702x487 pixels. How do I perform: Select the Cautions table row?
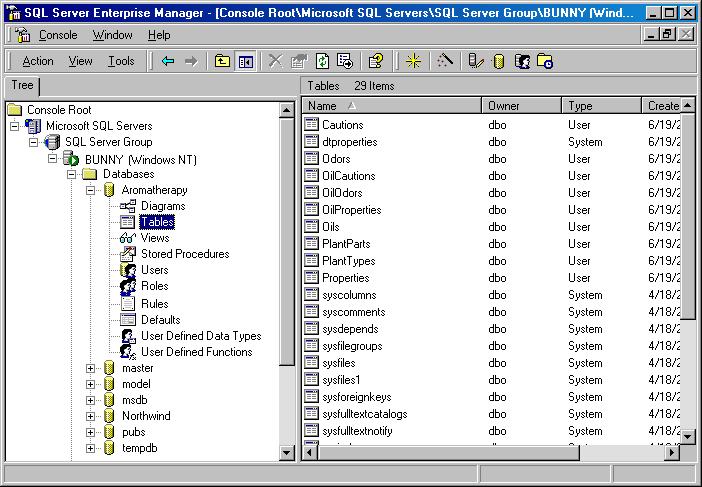[x=492, y=125]
